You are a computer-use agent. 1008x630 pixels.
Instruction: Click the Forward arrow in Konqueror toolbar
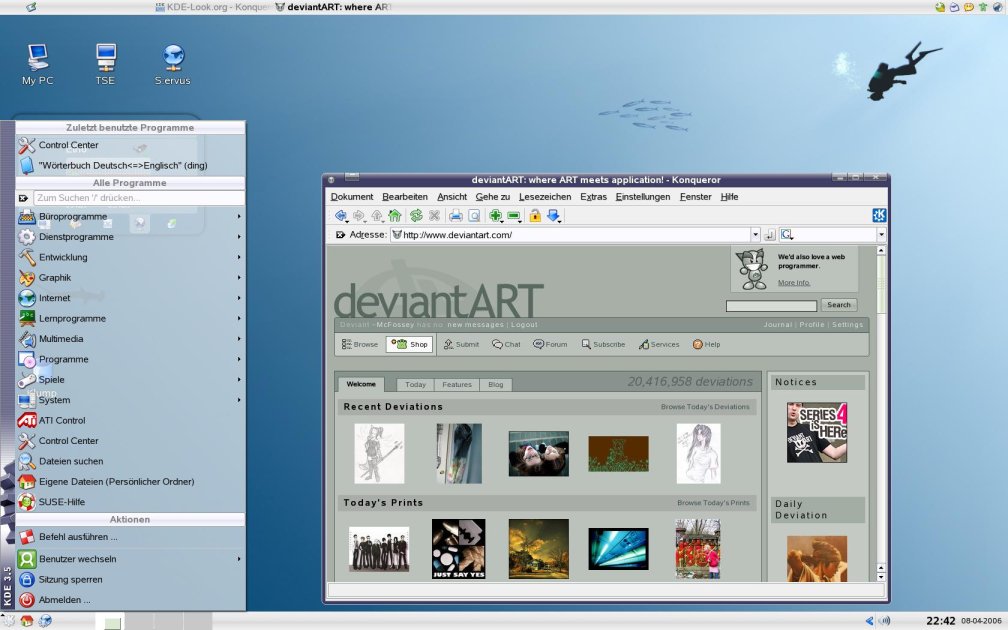click(x=359, y=216)
